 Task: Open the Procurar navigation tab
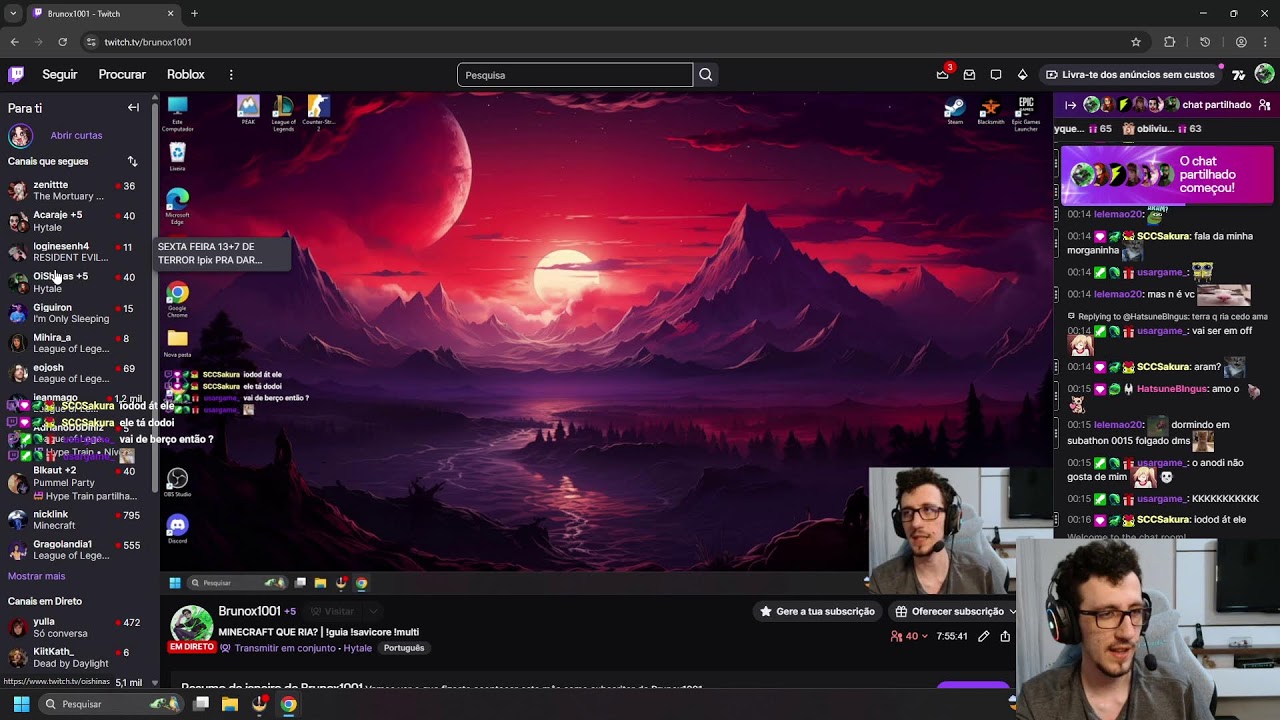pos(122,75)
